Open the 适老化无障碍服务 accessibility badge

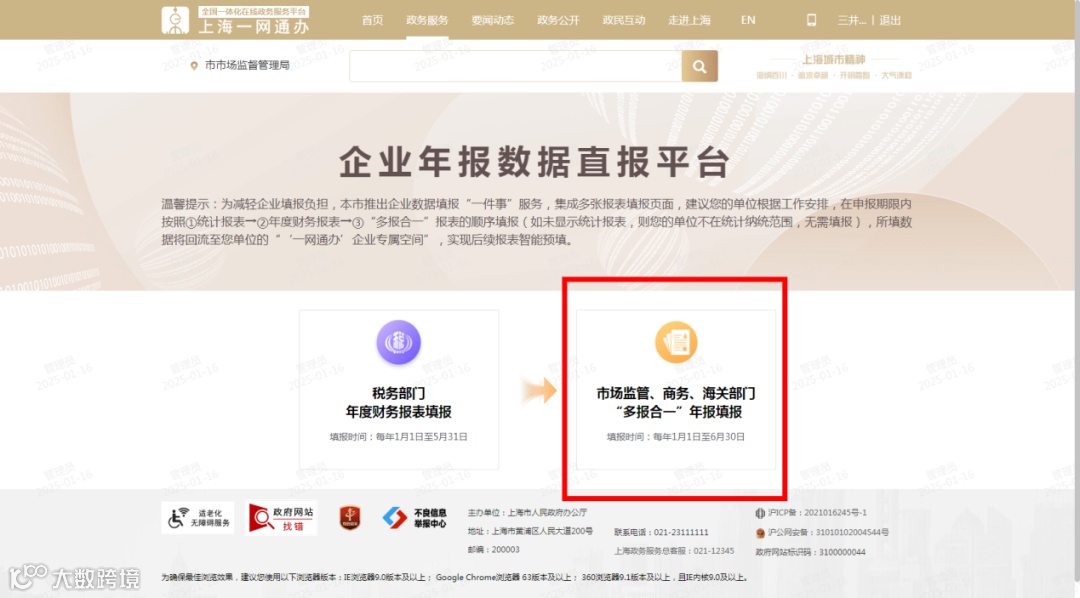click(x=198, y=517)
